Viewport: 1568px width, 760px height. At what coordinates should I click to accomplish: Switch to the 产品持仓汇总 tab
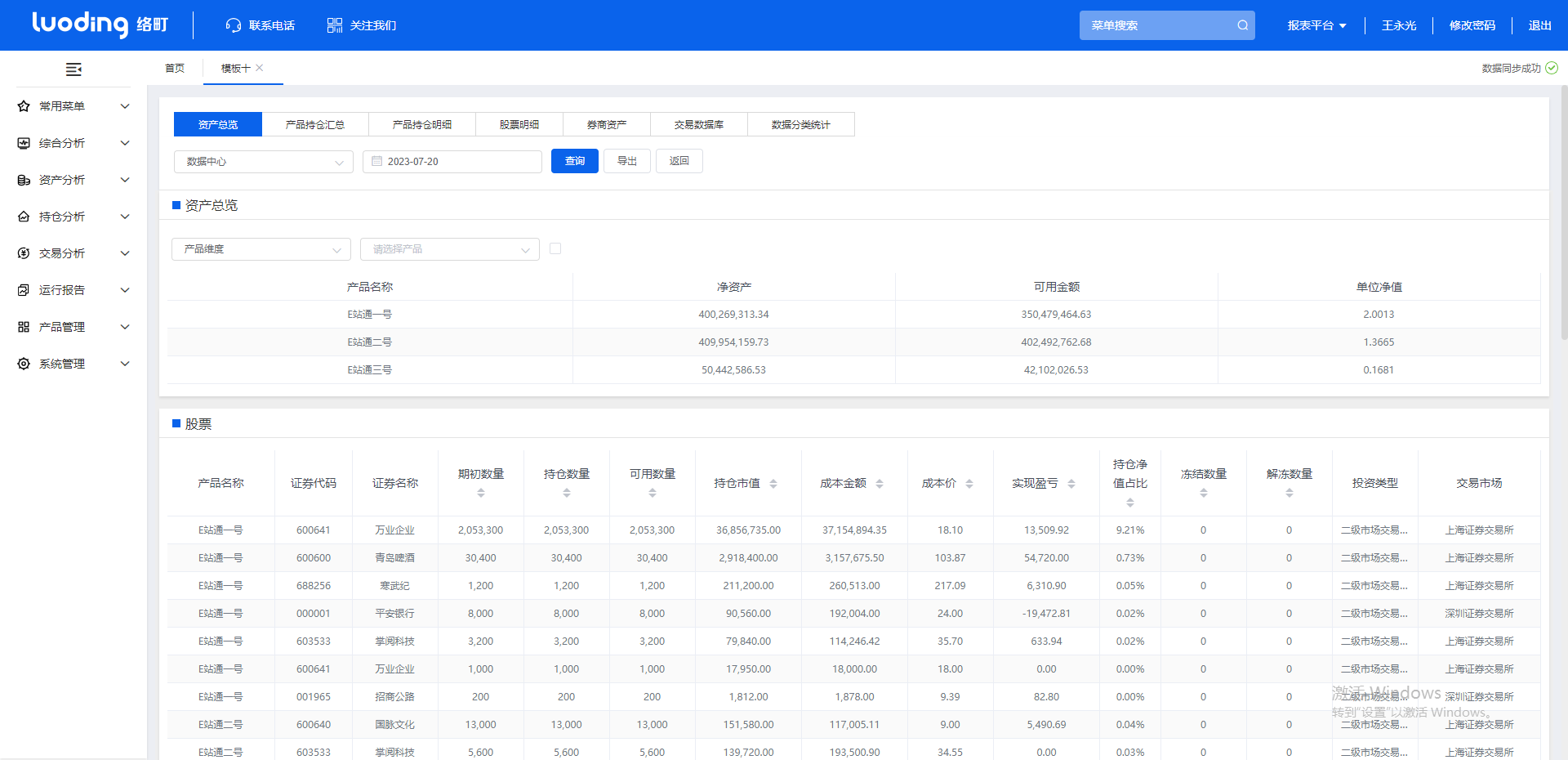click(x=315, y=124)
